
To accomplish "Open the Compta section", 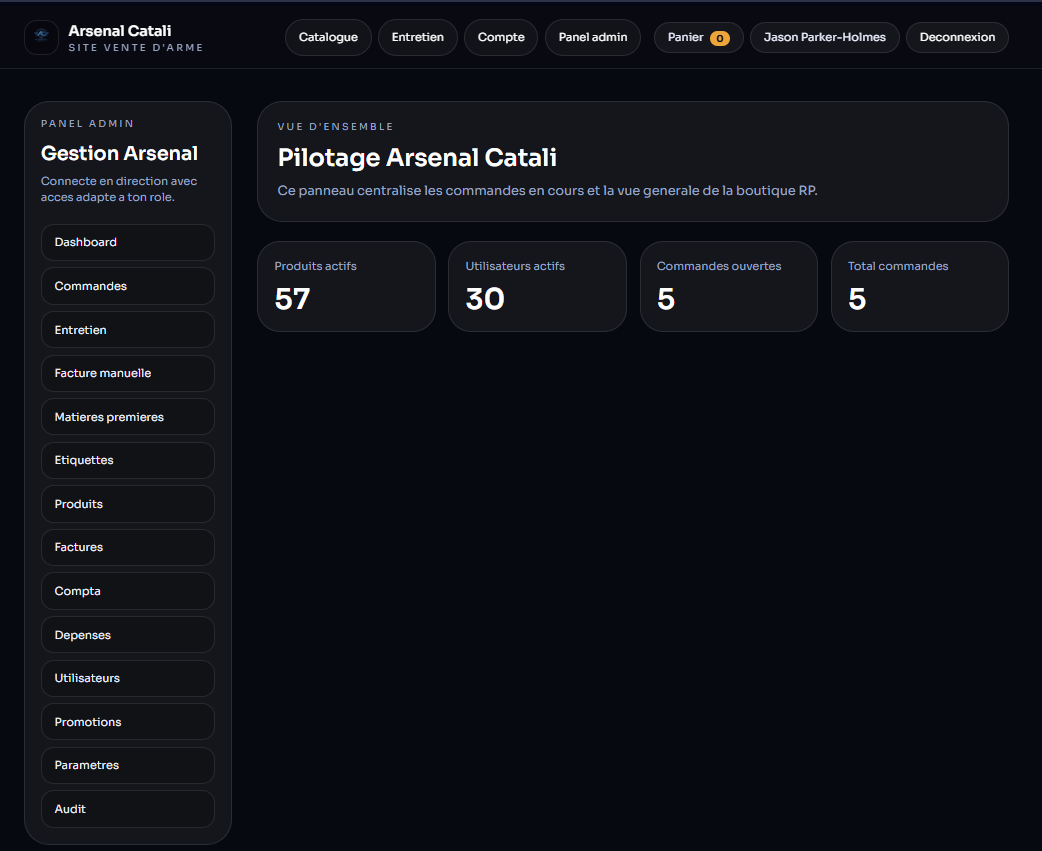I will pyautogui.click(x=128, y=591).
